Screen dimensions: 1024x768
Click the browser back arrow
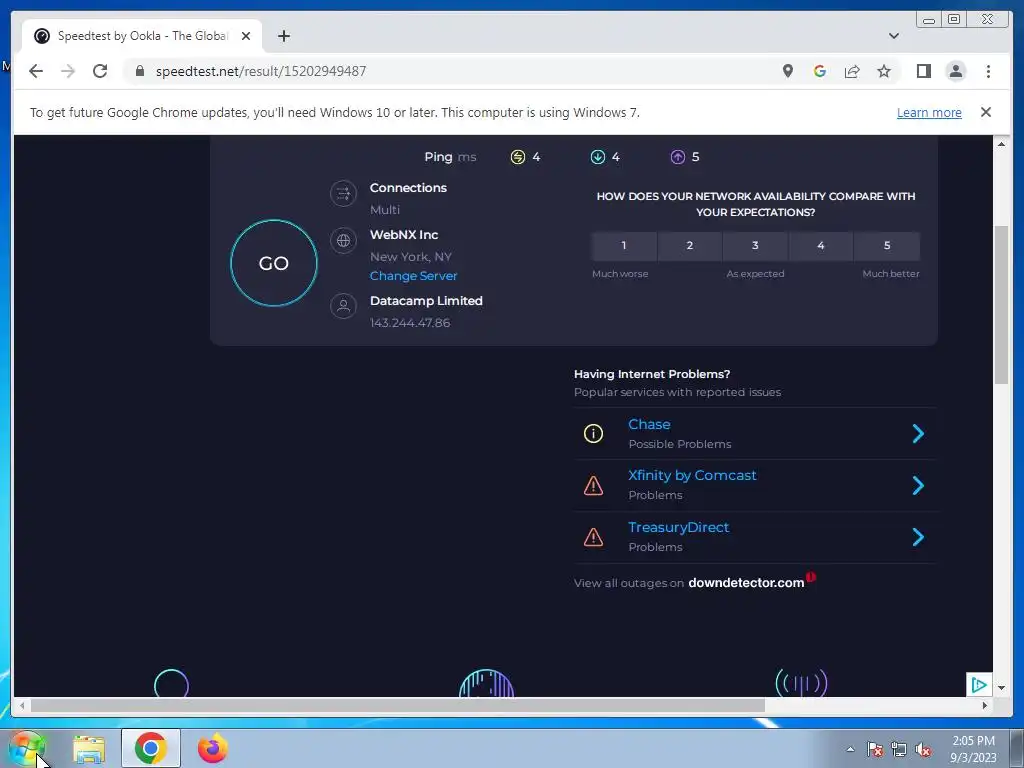[x=36, y=71]
